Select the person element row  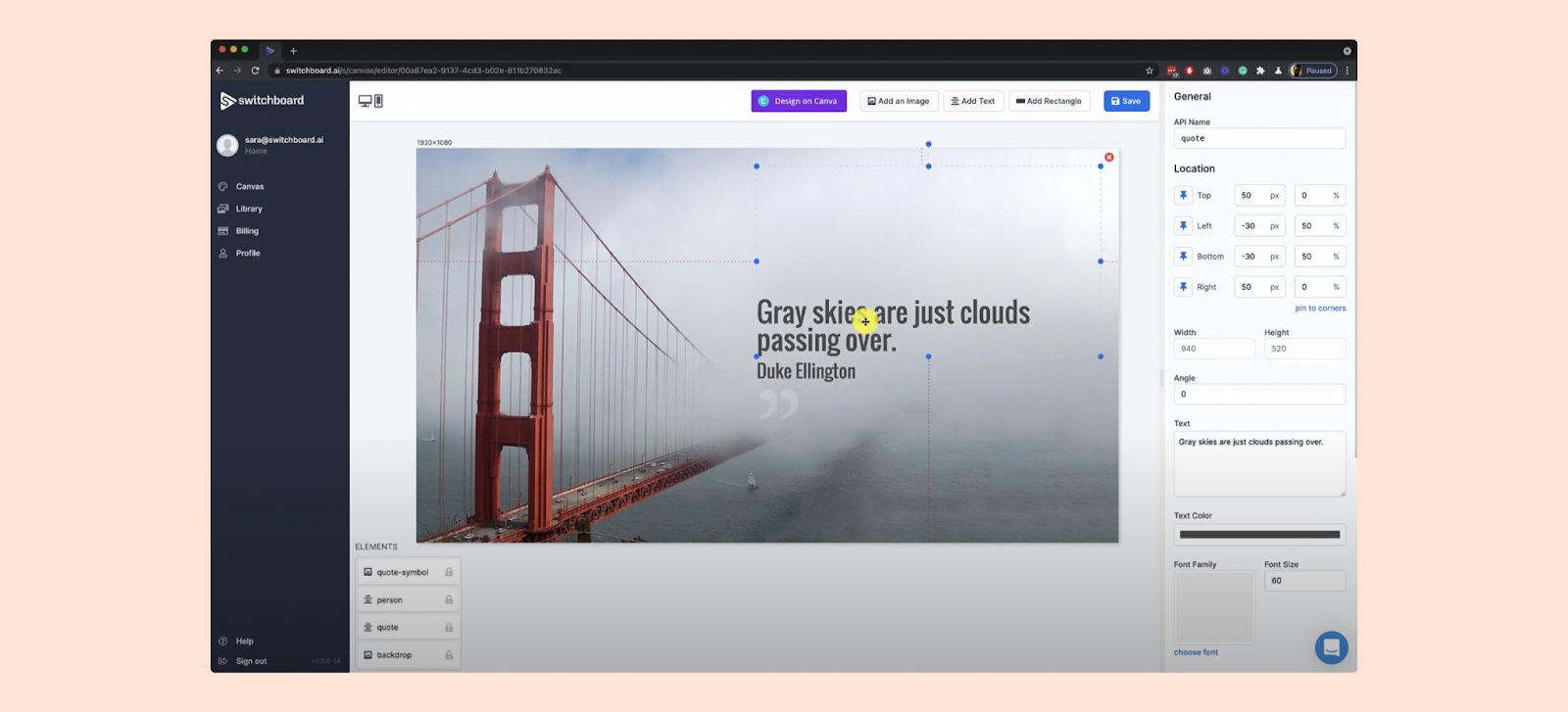408,599
